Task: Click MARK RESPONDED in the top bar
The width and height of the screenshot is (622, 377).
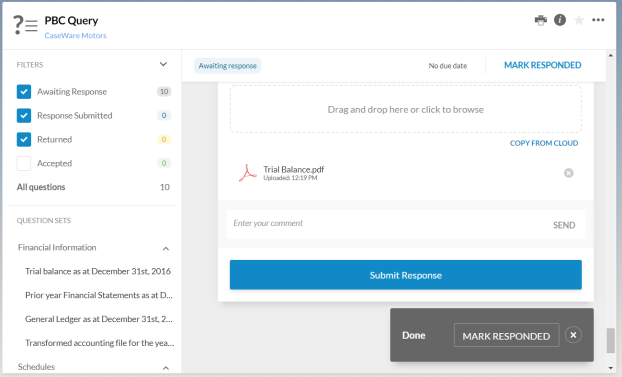Action: click(x=543, y=65)
